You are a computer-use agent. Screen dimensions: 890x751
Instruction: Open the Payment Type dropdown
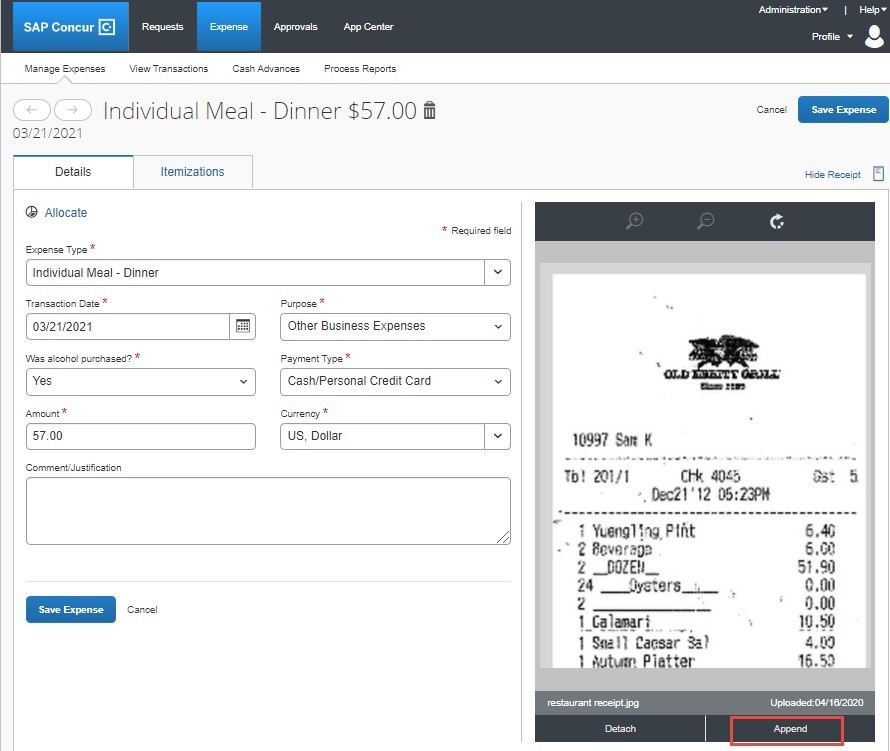[395, 381]
